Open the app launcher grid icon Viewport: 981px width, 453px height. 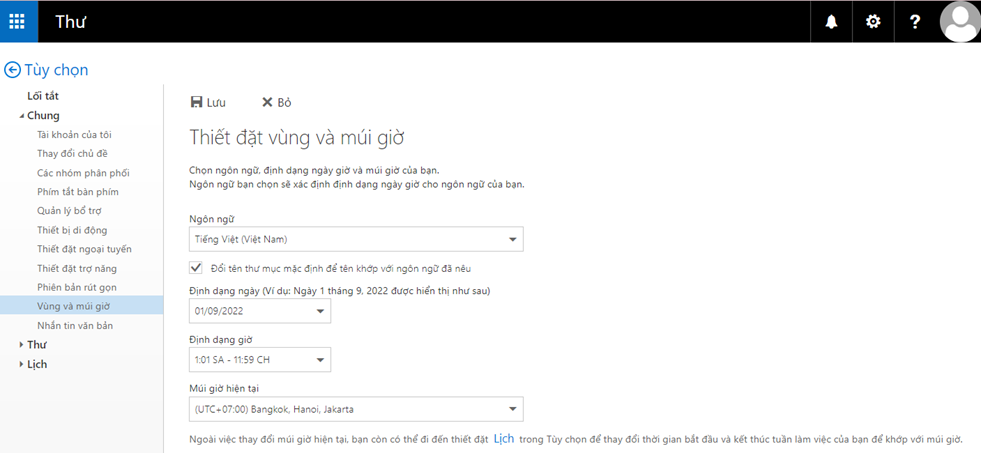[18, 21]
